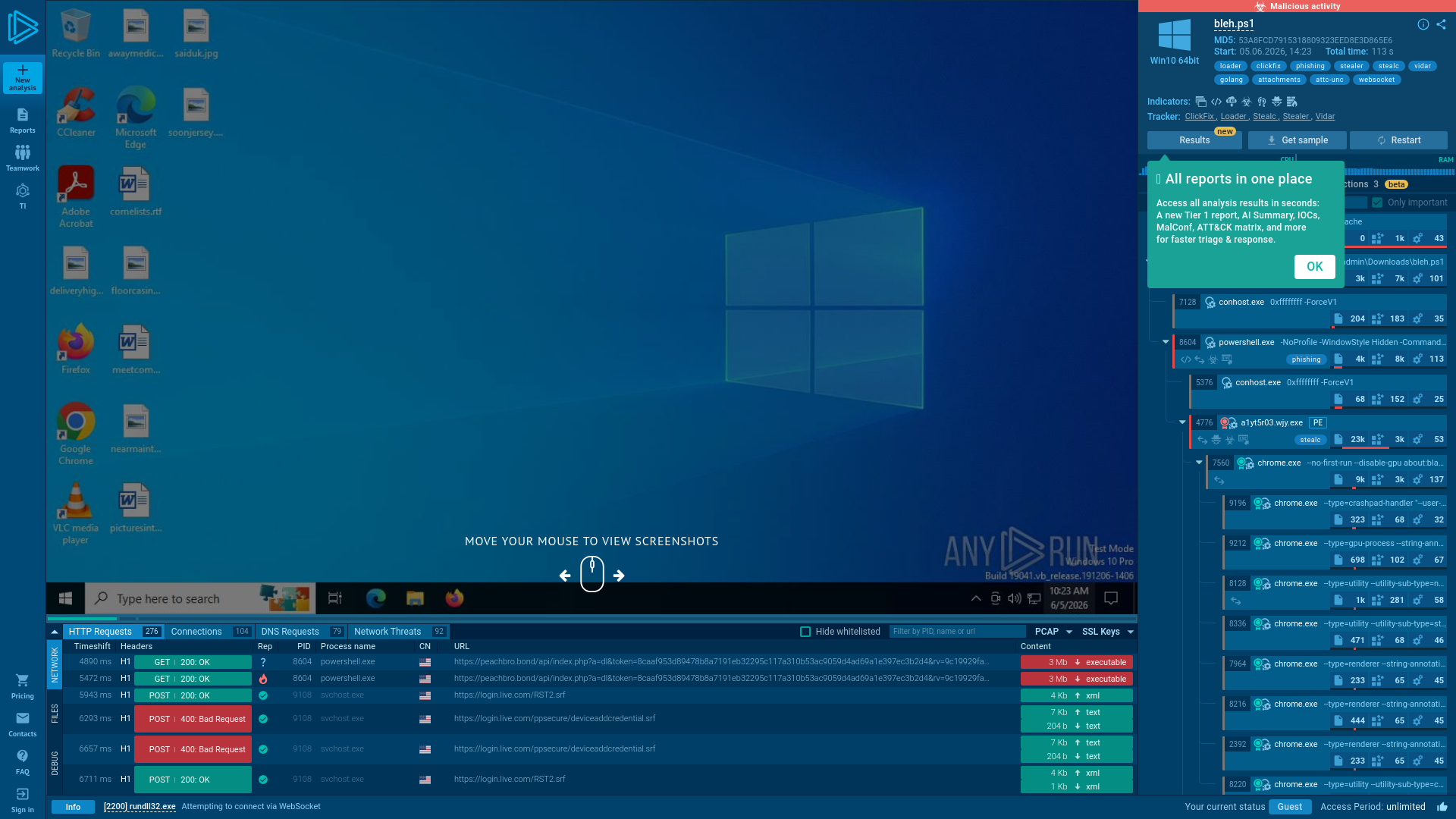Screen dimensions: 1456x819
Task: Click the ANY.RUN logo at the top of the sidebar
Action: [23, 27]
